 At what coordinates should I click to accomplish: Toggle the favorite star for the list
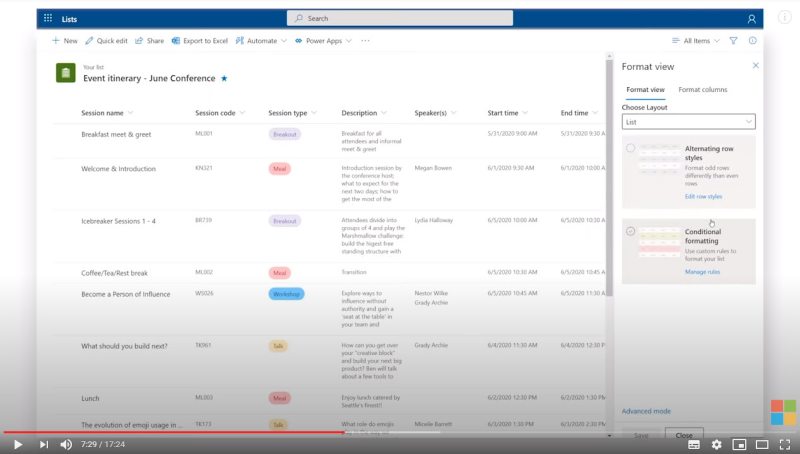(224, 79)
